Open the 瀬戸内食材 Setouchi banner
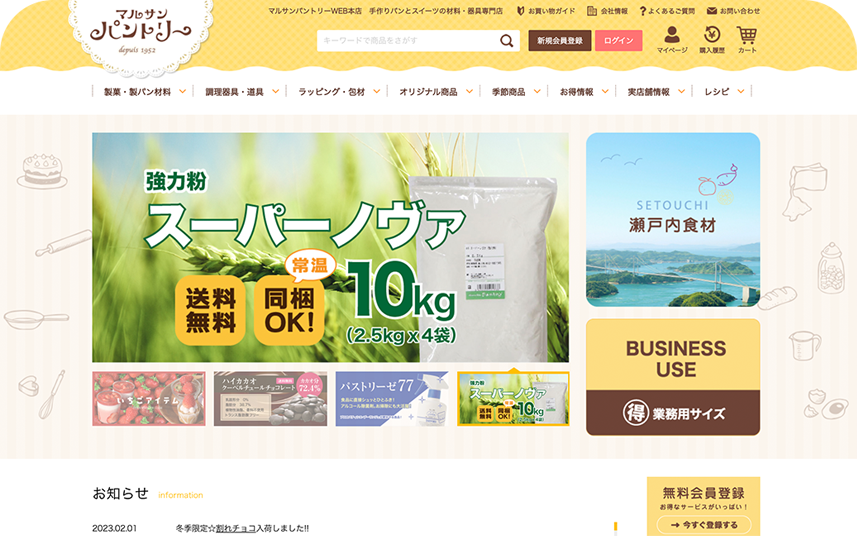The image size is (857, 536). (x=673, y=220)
